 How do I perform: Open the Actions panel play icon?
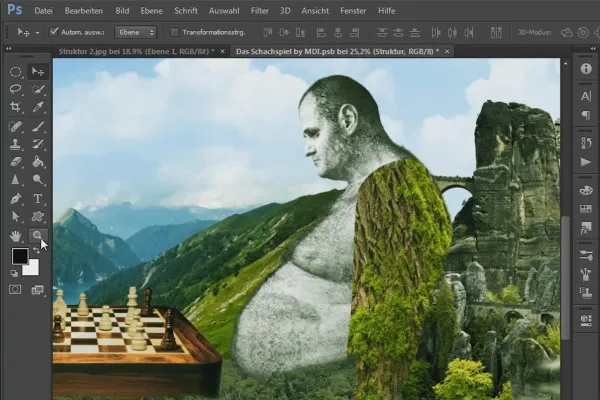[585, 162]
